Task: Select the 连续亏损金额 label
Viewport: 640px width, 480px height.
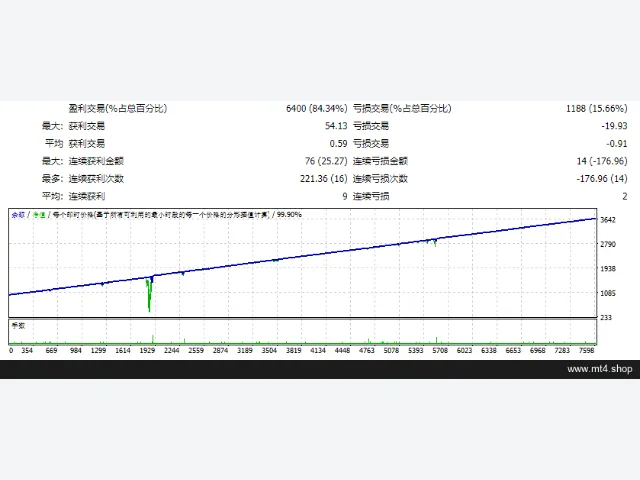Action: 380,161
